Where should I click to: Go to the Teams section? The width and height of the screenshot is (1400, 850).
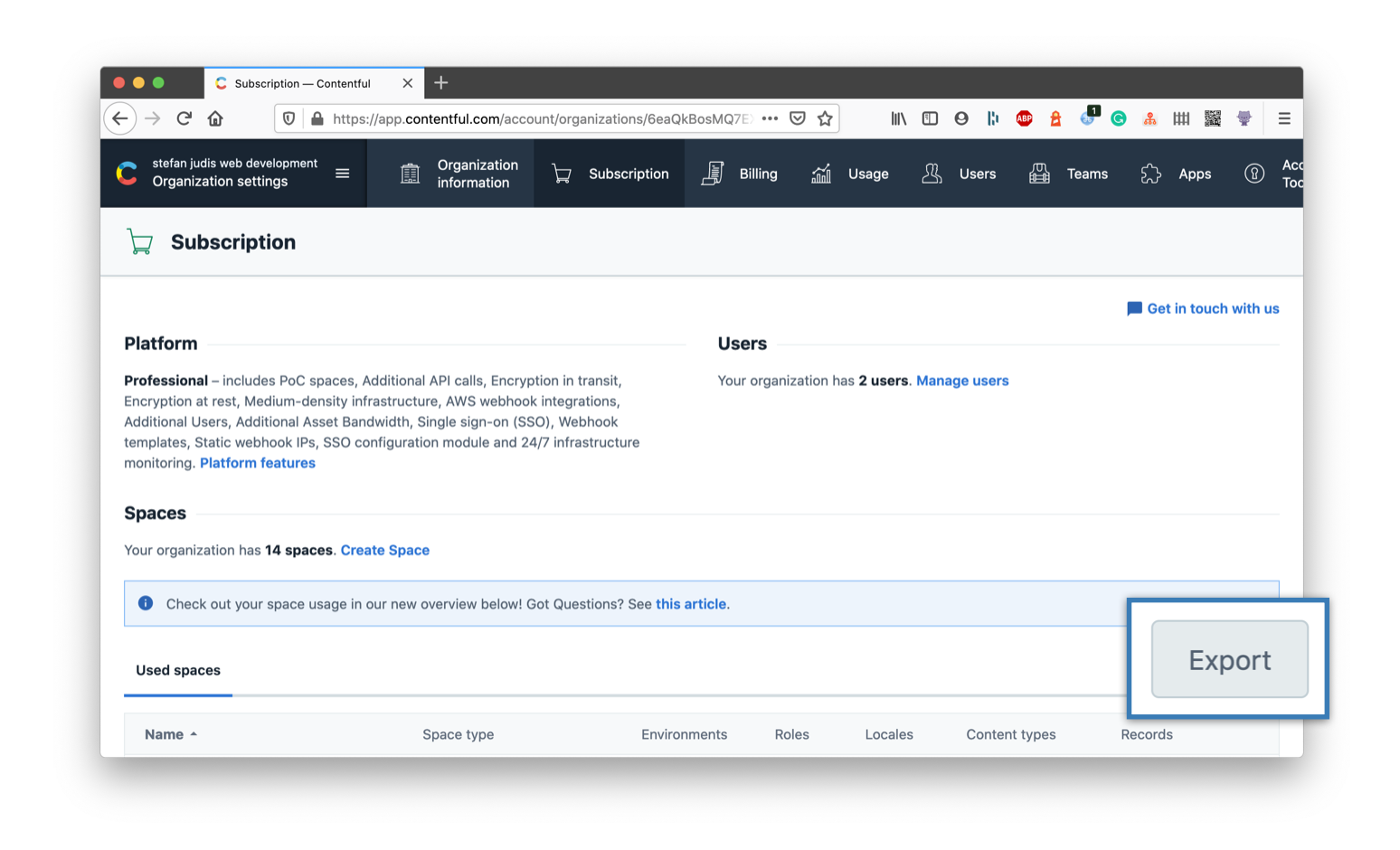1068,174
